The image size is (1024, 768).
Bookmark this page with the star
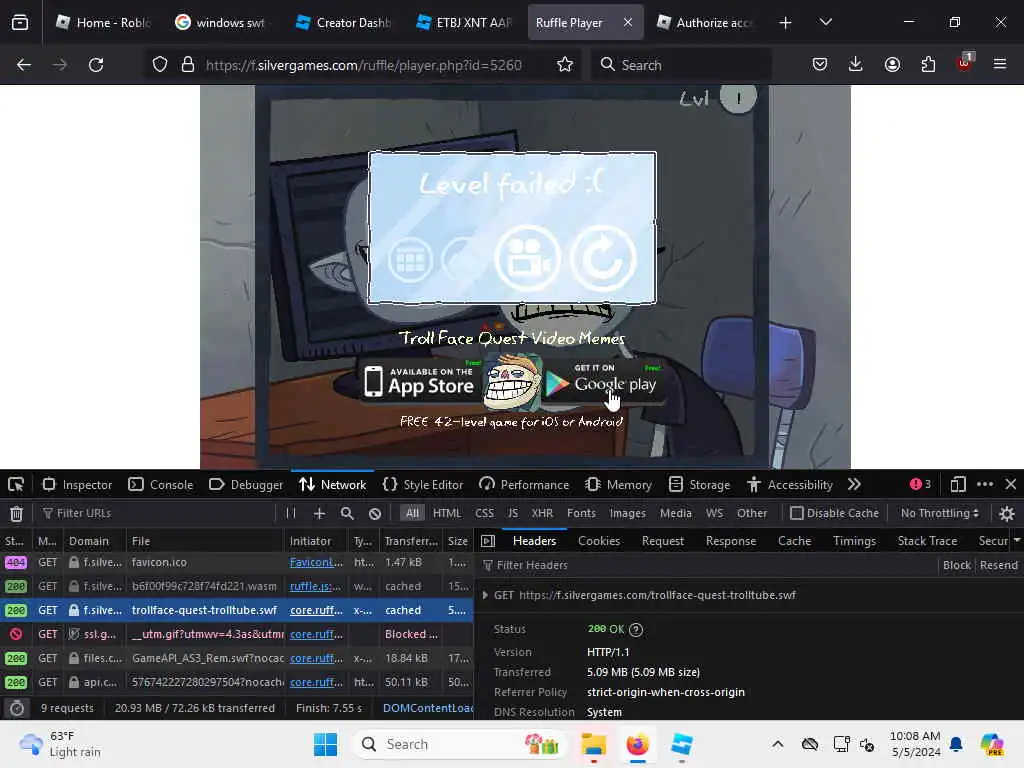click(x=565, y=65)
